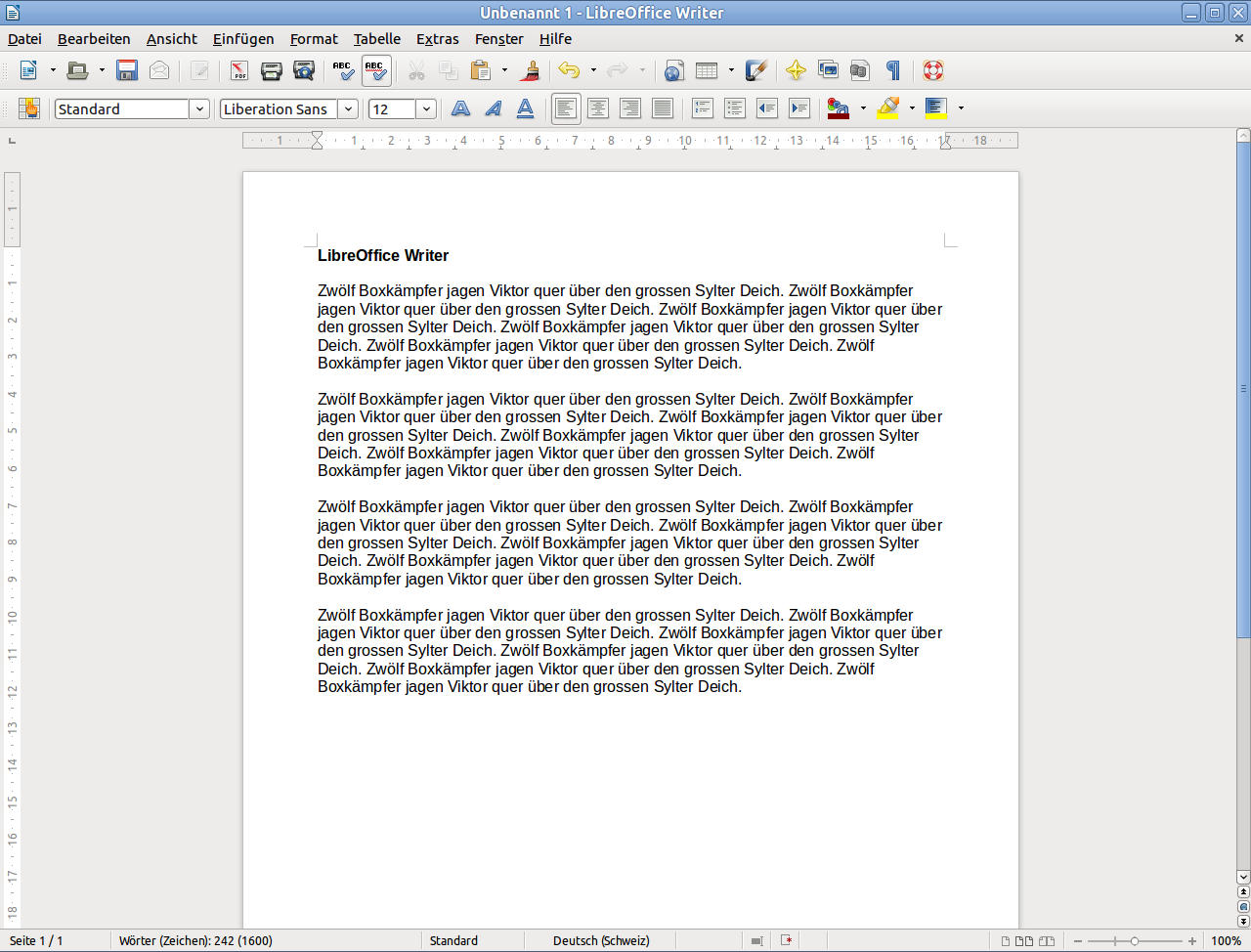This screenshot has width=1251, height=952.
Task: Open the paragraph style dropdown
Action: (199, 108)
